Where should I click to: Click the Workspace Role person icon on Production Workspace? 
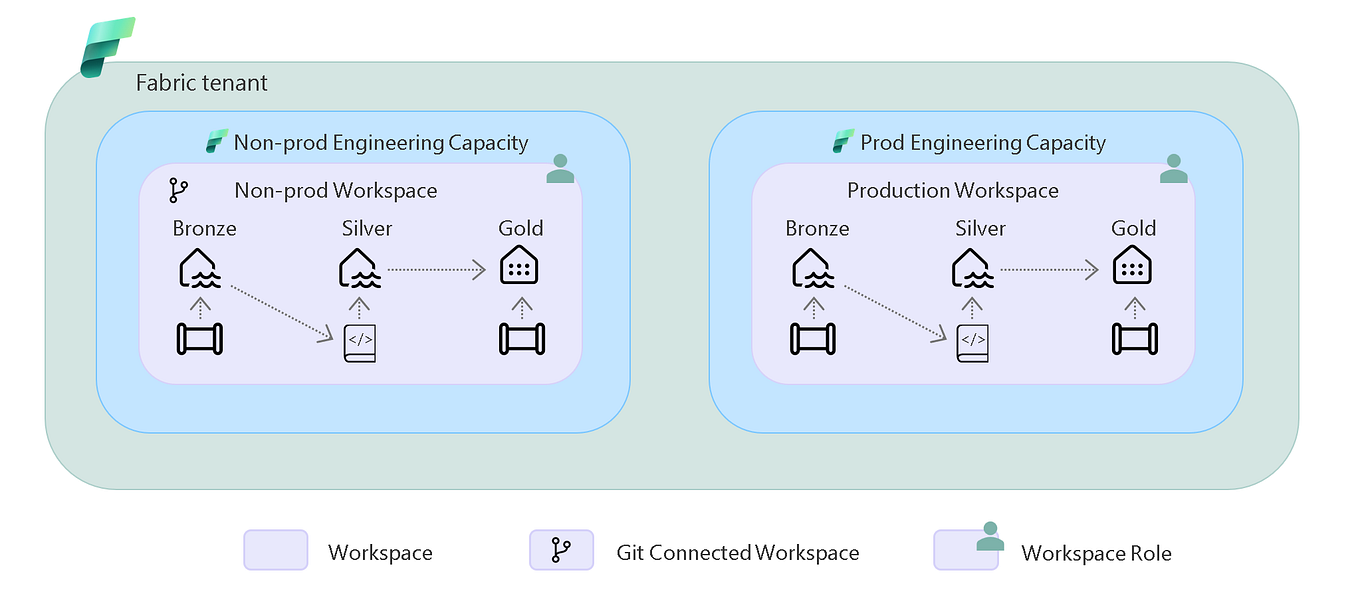(x=1174, y=169)
